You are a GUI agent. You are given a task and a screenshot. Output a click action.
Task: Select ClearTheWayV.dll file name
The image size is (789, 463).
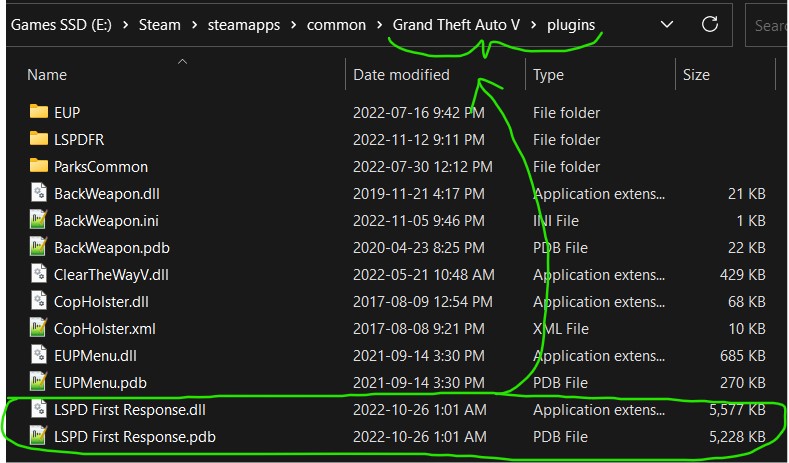coord(111,275)
